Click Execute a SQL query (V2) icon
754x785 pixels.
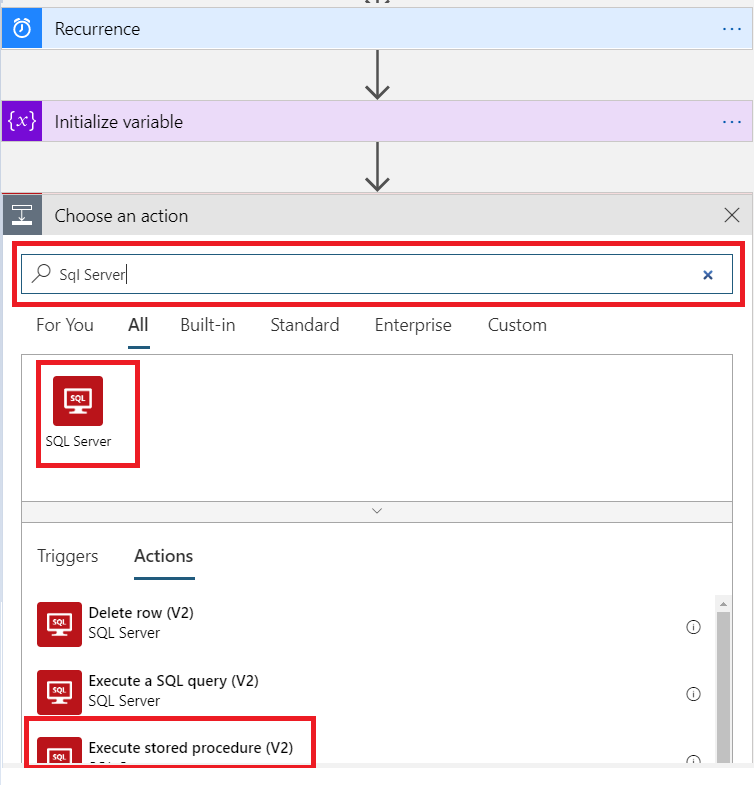tap(59, 692)
